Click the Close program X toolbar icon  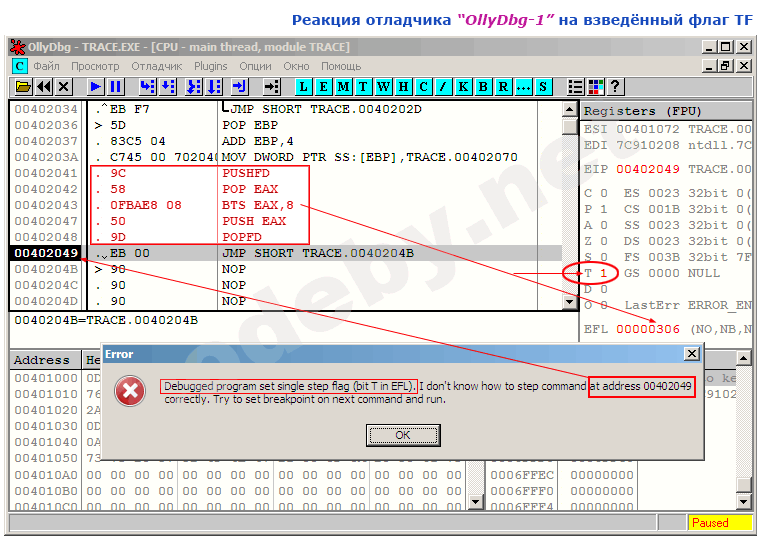pos(63,87)
